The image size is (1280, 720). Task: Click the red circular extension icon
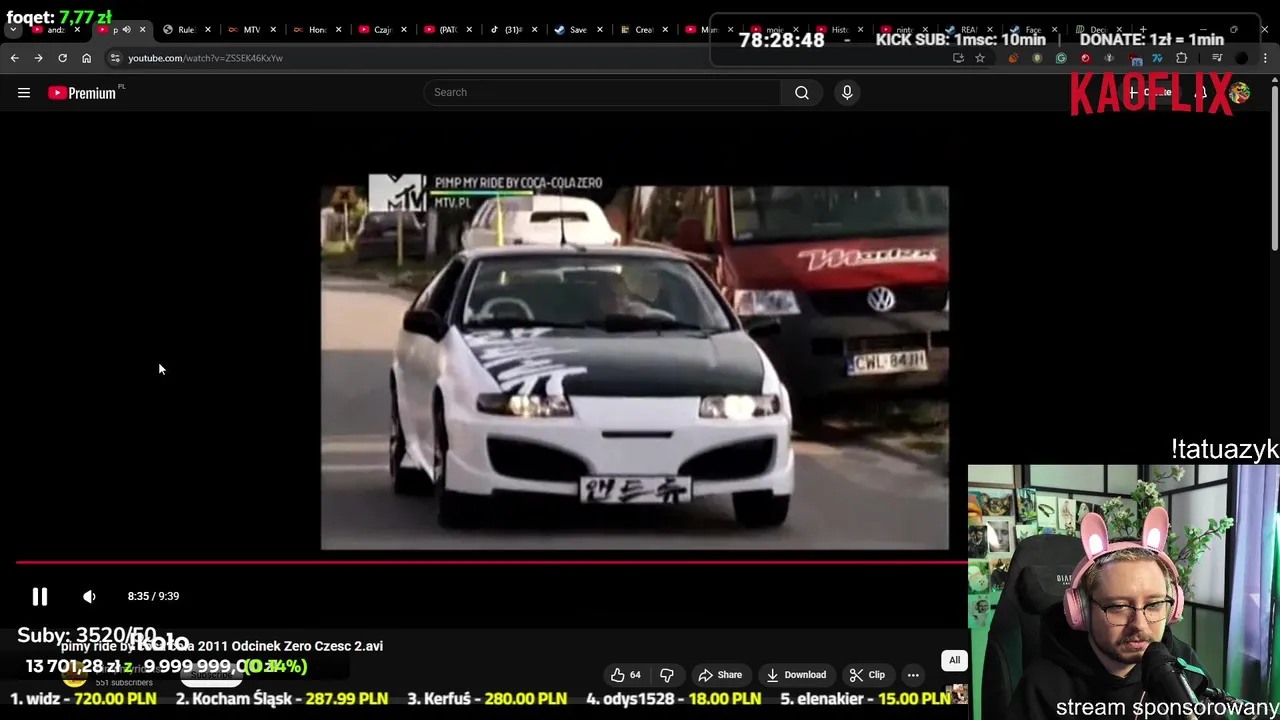(x=1085, y=58)
